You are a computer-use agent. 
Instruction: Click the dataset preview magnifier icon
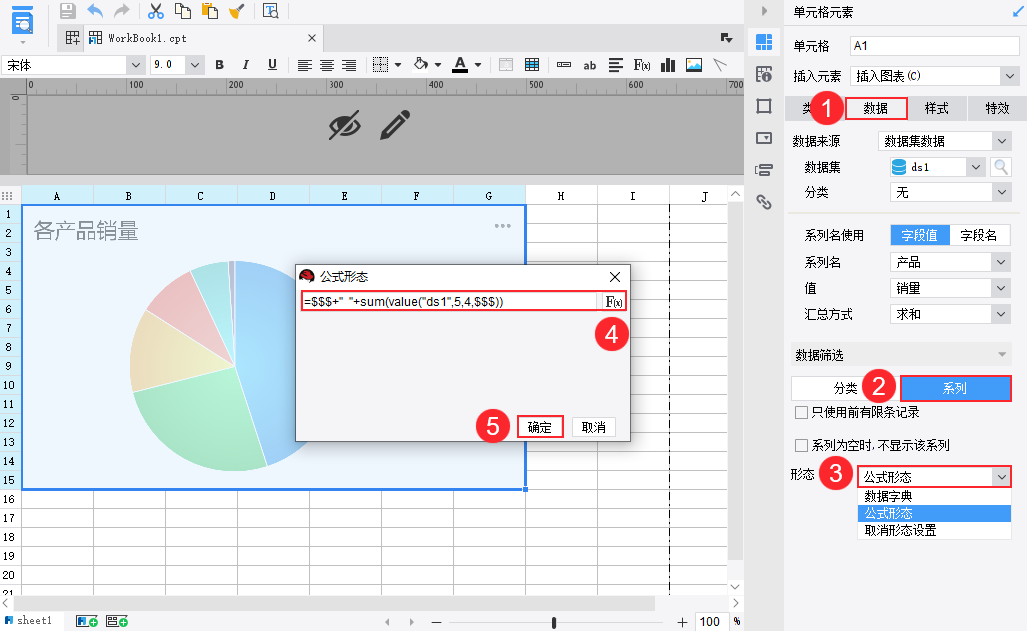click(x=1000, y=167)
